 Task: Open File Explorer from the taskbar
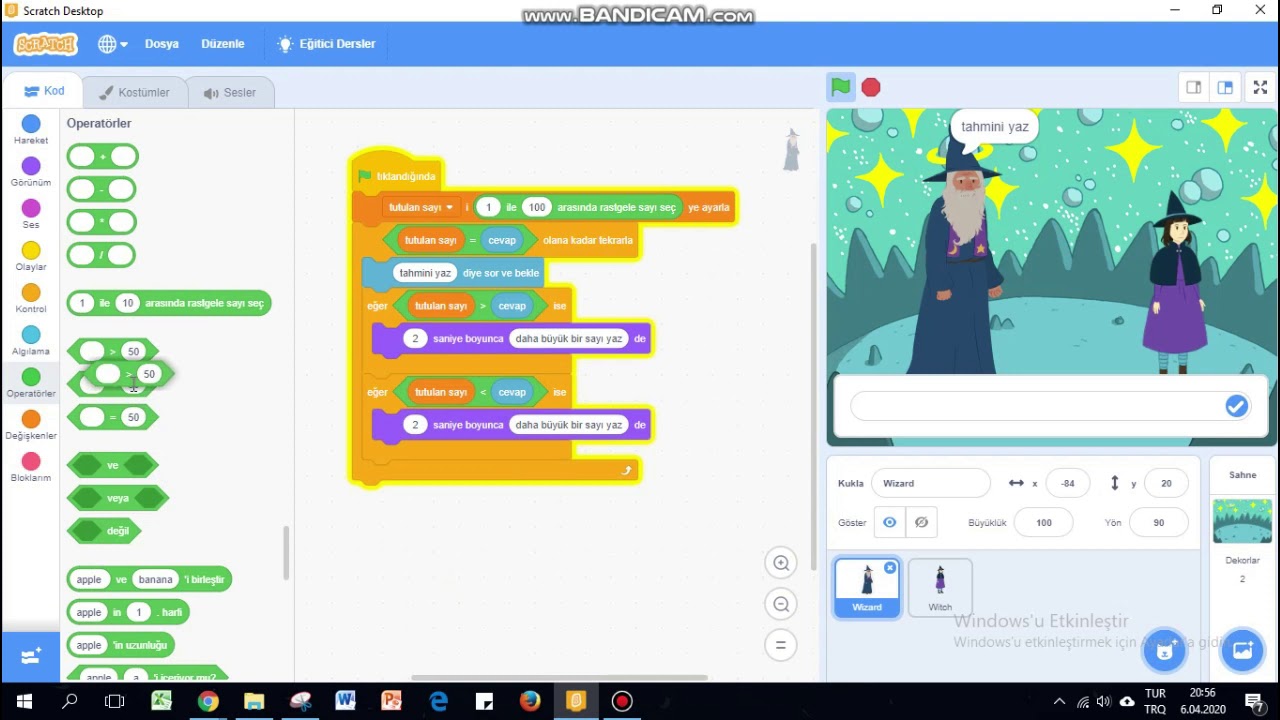coord(253,701)
